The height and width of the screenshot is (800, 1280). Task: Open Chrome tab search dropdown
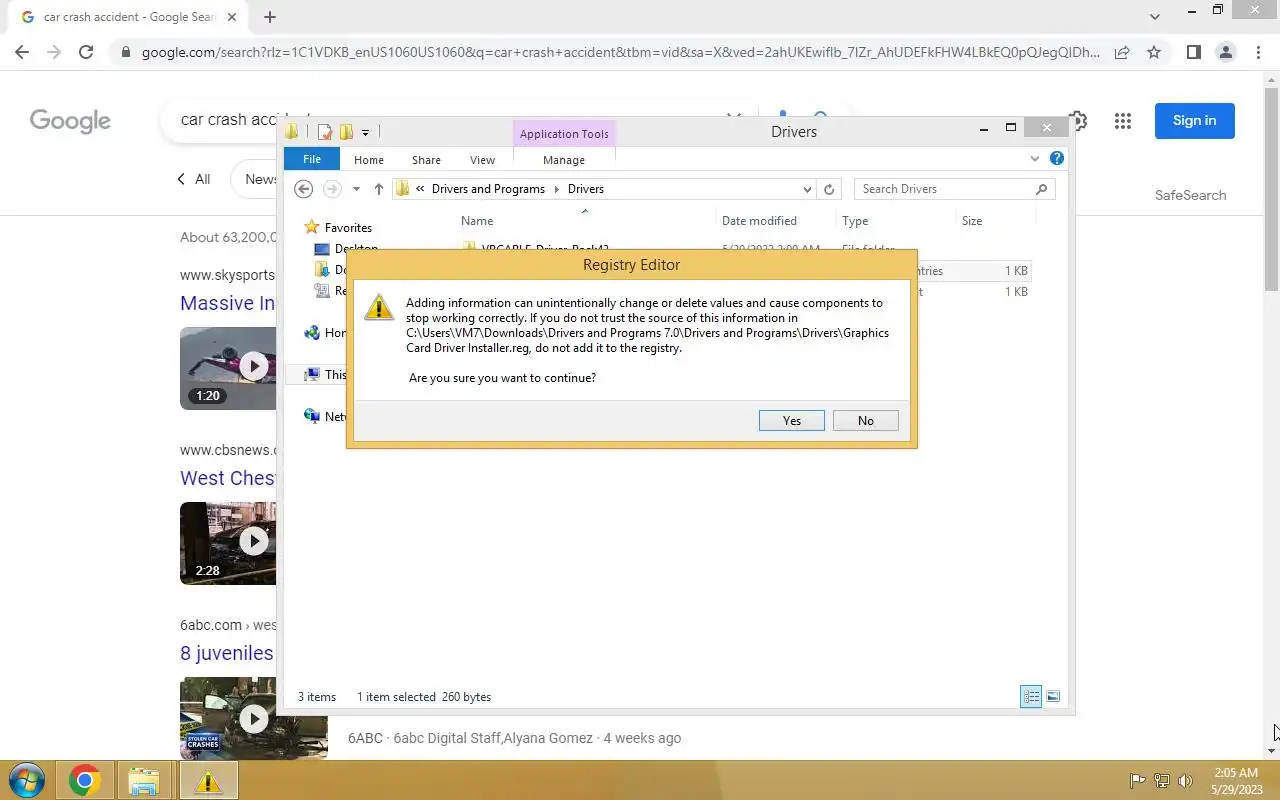pyautogui.click(x=1155, y=17)
